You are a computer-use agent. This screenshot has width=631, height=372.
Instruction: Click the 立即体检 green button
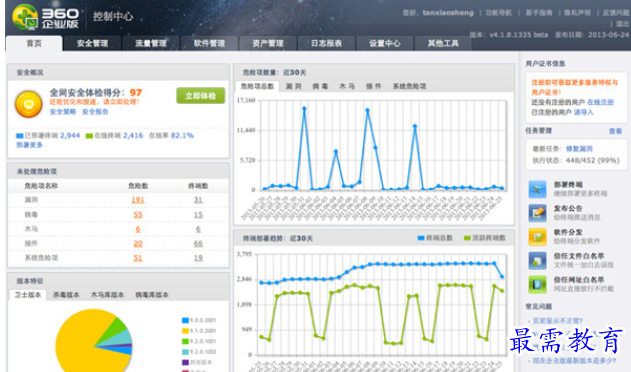pos(200,96)
